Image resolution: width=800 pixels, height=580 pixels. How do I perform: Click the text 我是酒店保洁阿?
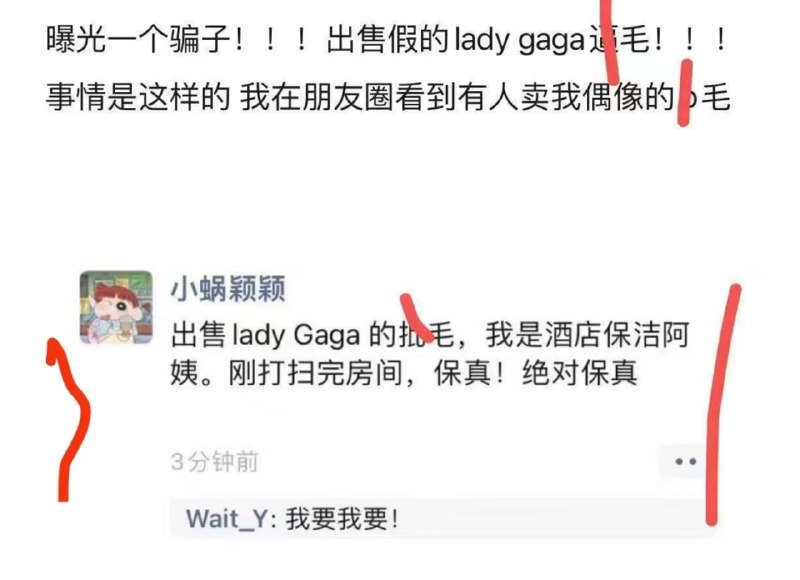pyautogui.click(x=587, y=335)
